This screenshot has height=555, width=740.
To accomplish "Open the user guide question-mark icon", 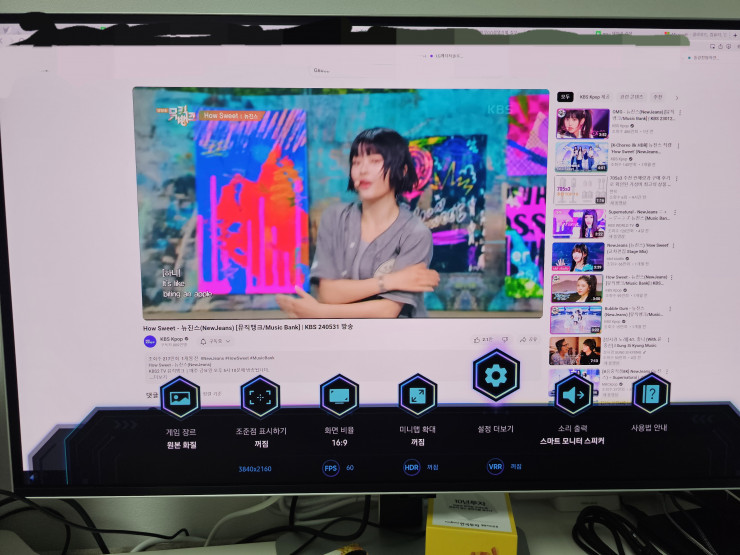I will click(651, 393).
